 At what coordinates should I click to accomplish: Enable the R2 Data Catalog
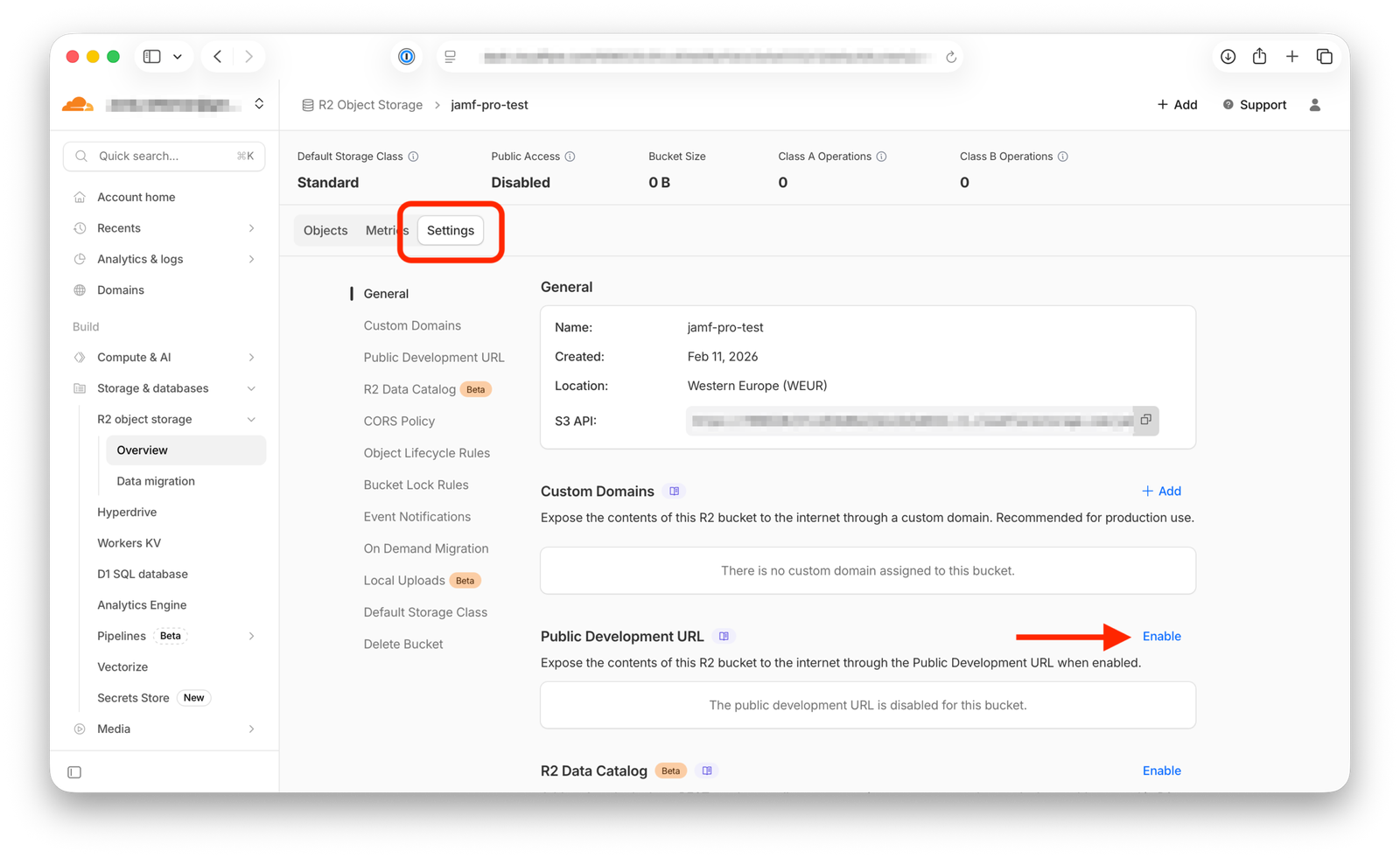coord(1161,771)
